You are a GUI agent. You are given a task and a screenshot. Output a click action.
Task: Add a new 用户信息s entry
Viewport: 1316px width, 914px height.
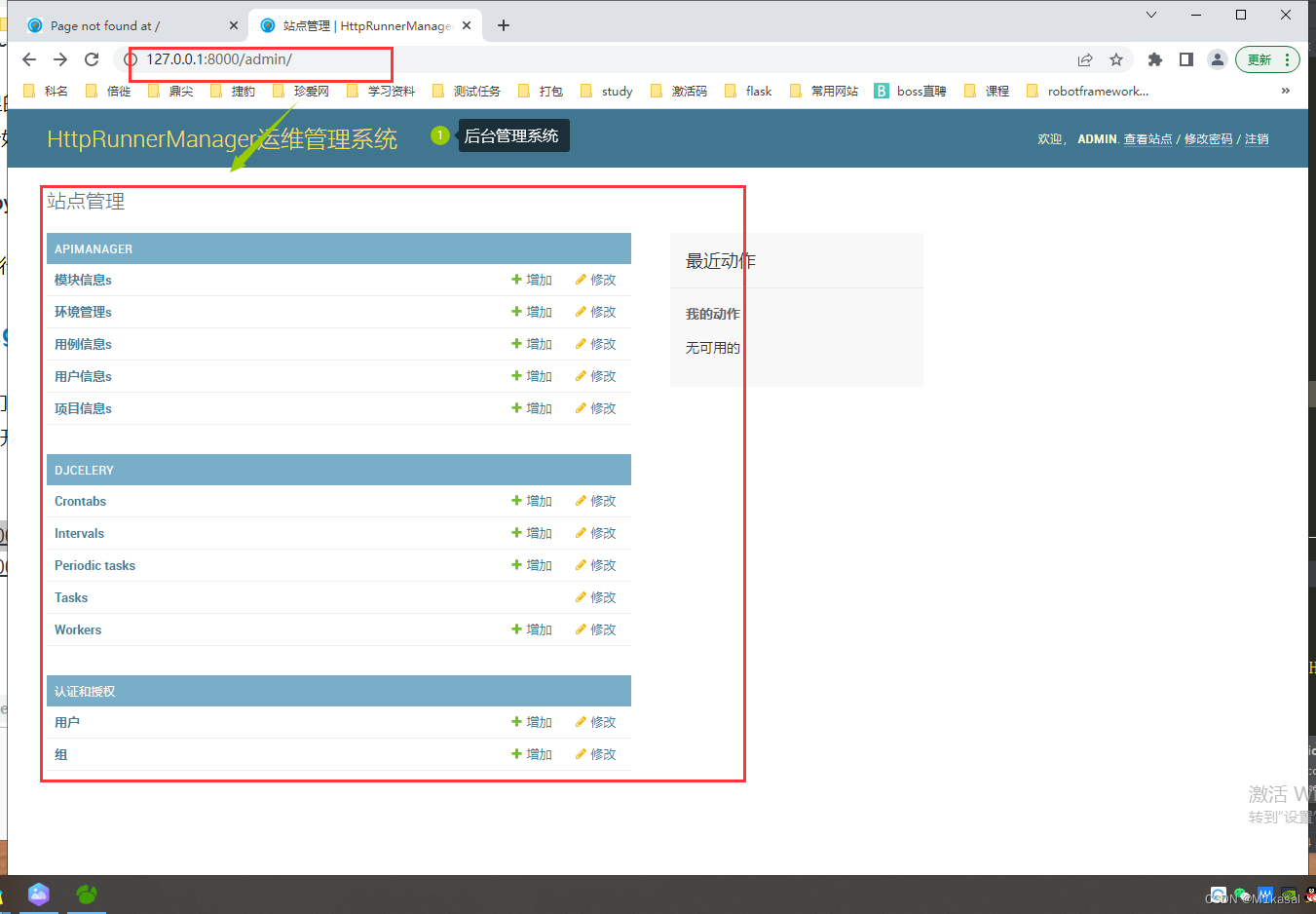532,376
